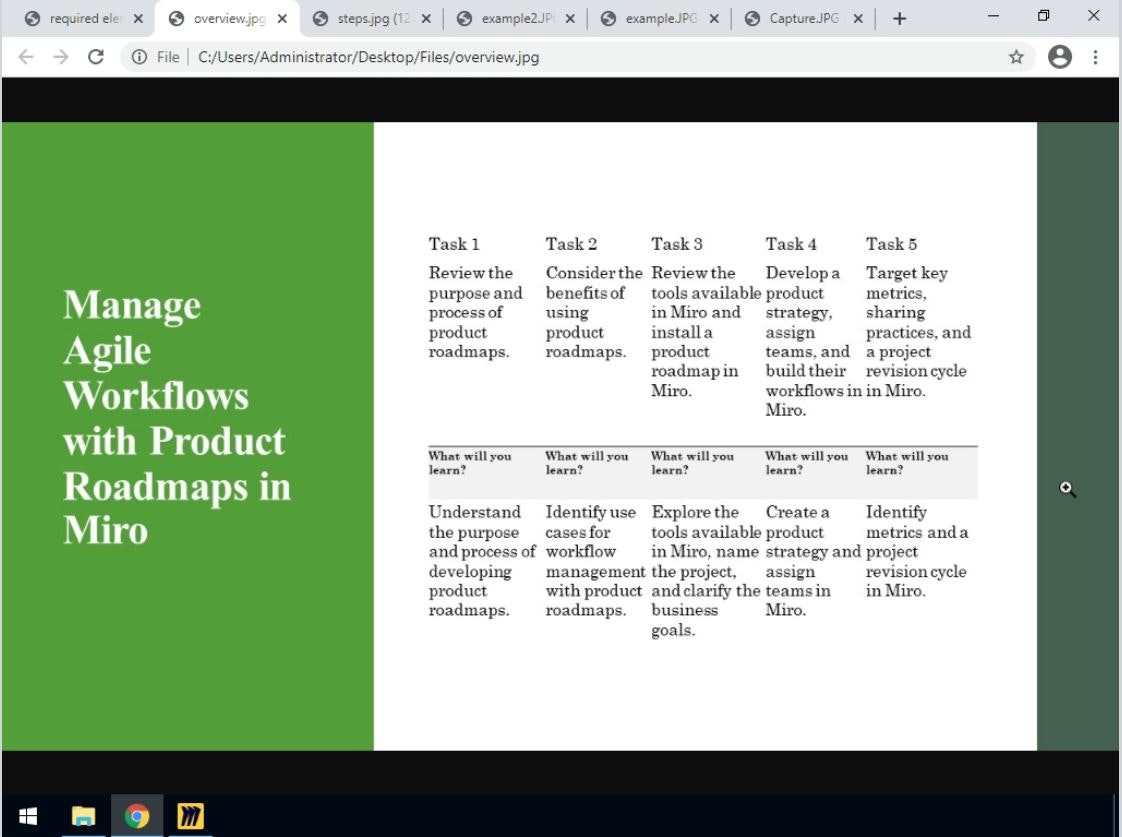Restore down the Chrome window

click(x=1043, y=16)
